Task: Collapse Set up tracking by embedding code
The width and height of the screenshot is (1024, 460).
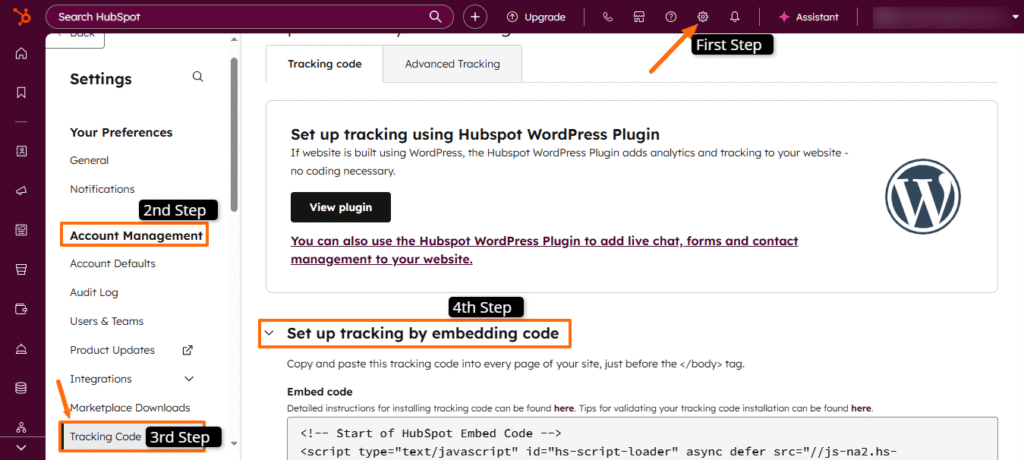Action: (269, 334)
